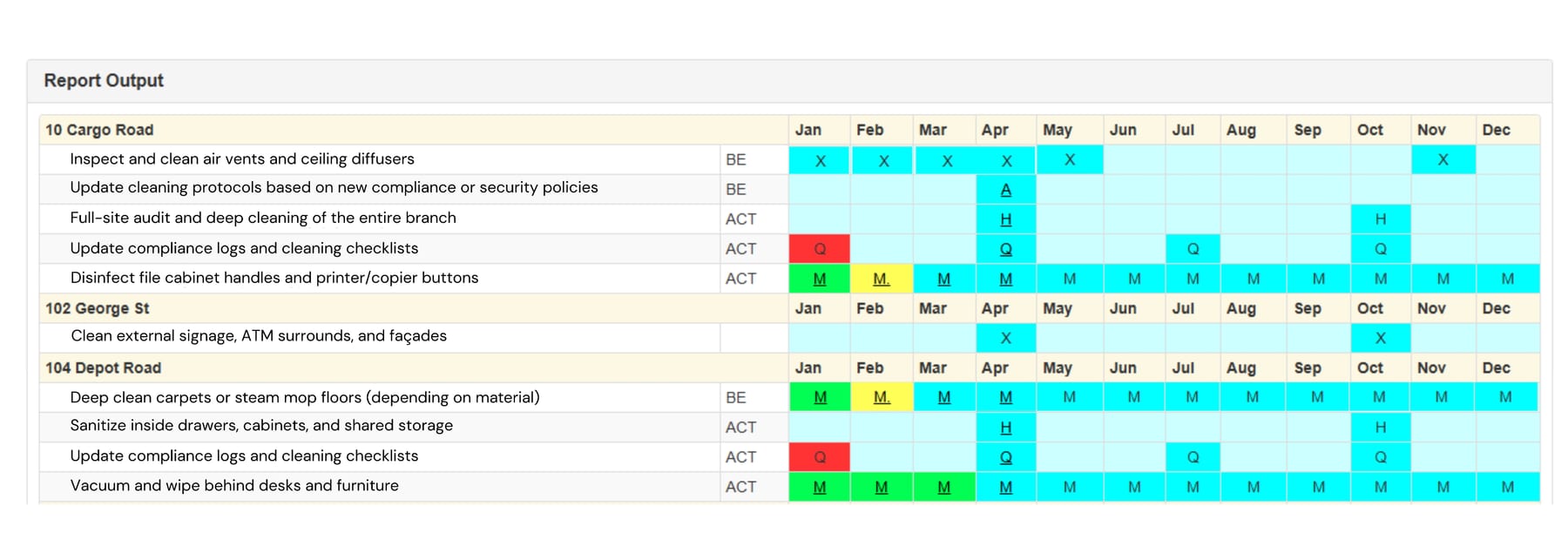The width and height of the screenshot is (1568, 560).
Task: Open green January M for Disinfect file cabinet handles
Action: pos(820,279)
